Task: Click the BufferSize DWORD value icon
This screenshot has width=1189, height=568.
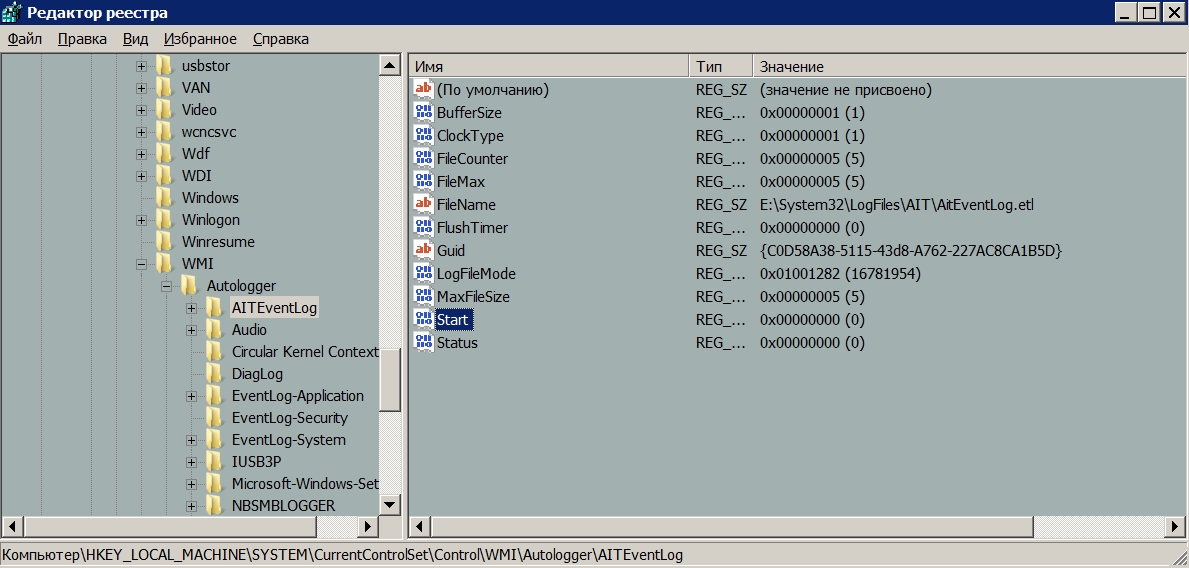Action: 423,112
